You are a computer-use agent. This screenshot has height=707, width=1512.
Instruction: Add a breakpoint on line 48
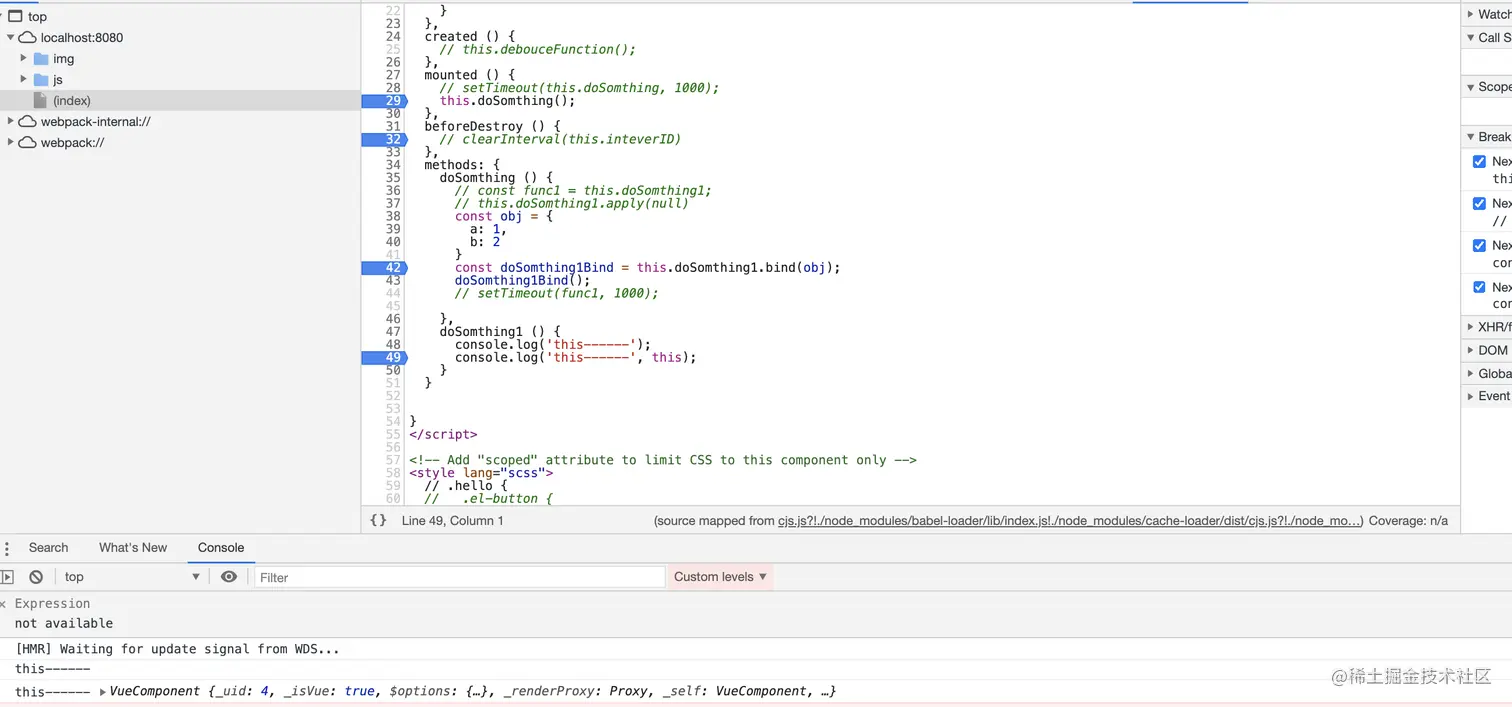pyautogui.click(x=392, y=344)
